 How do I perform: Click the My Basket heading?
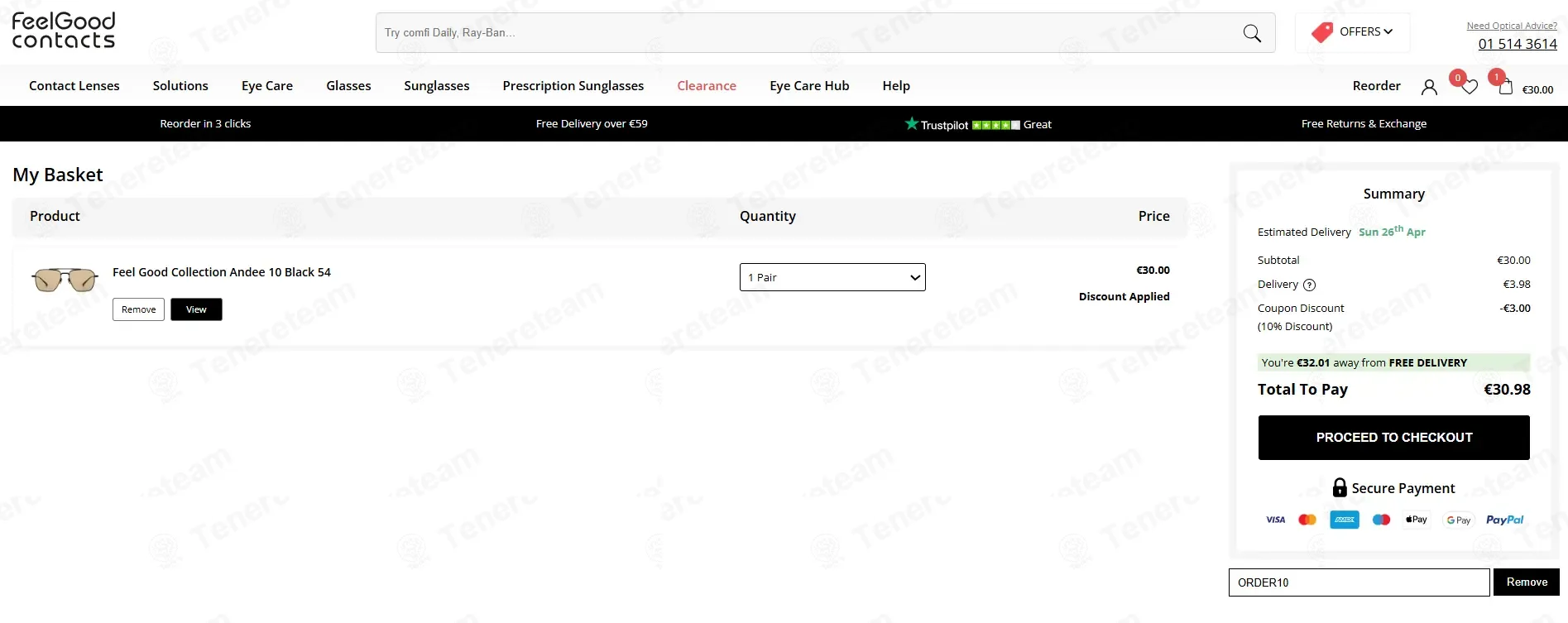pos(58,175)
